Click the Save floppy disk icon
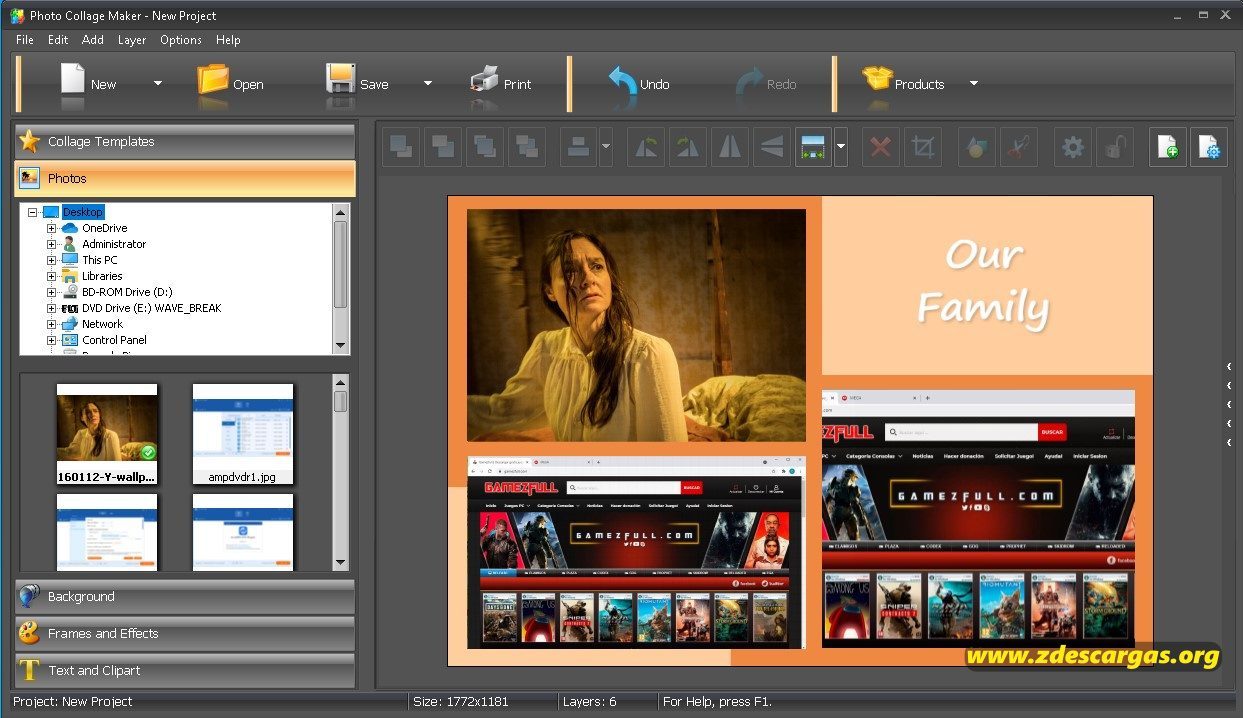 coord(341,79)
